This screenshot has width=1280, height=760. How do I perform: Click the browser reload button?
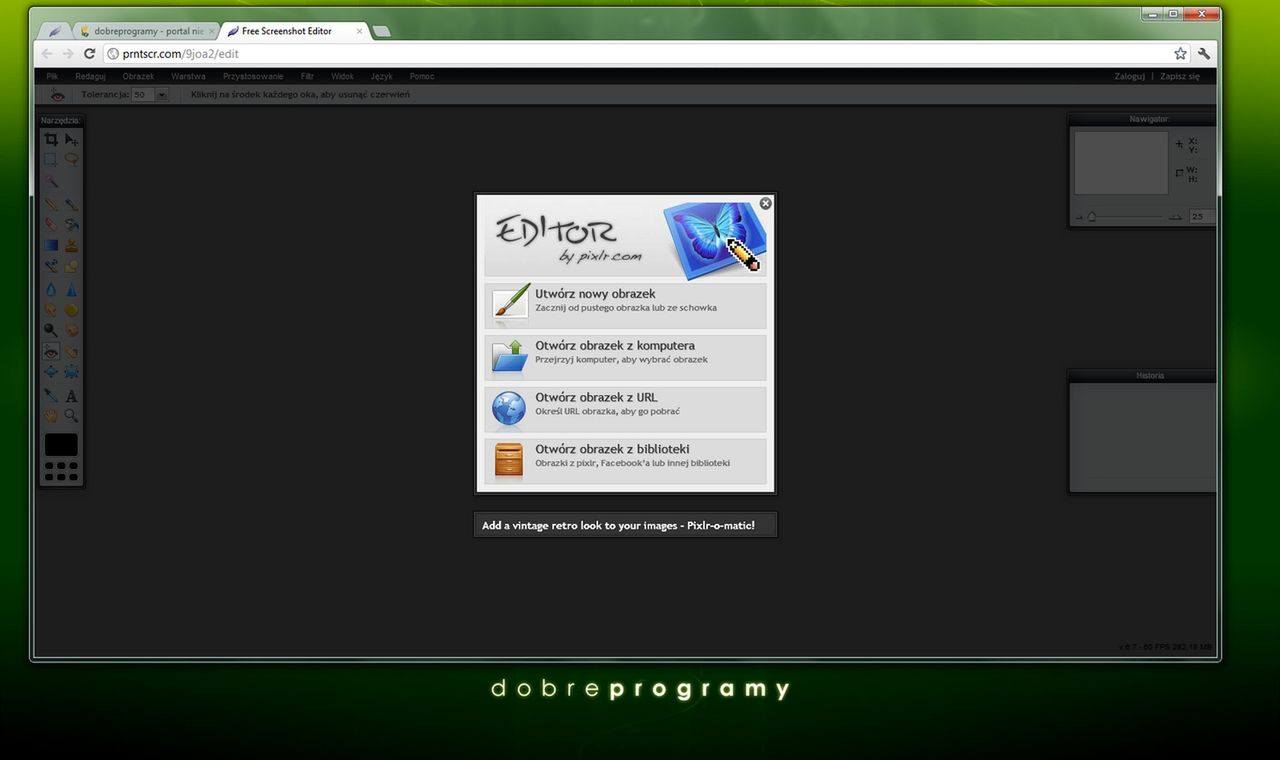click(x=89, y=54)
